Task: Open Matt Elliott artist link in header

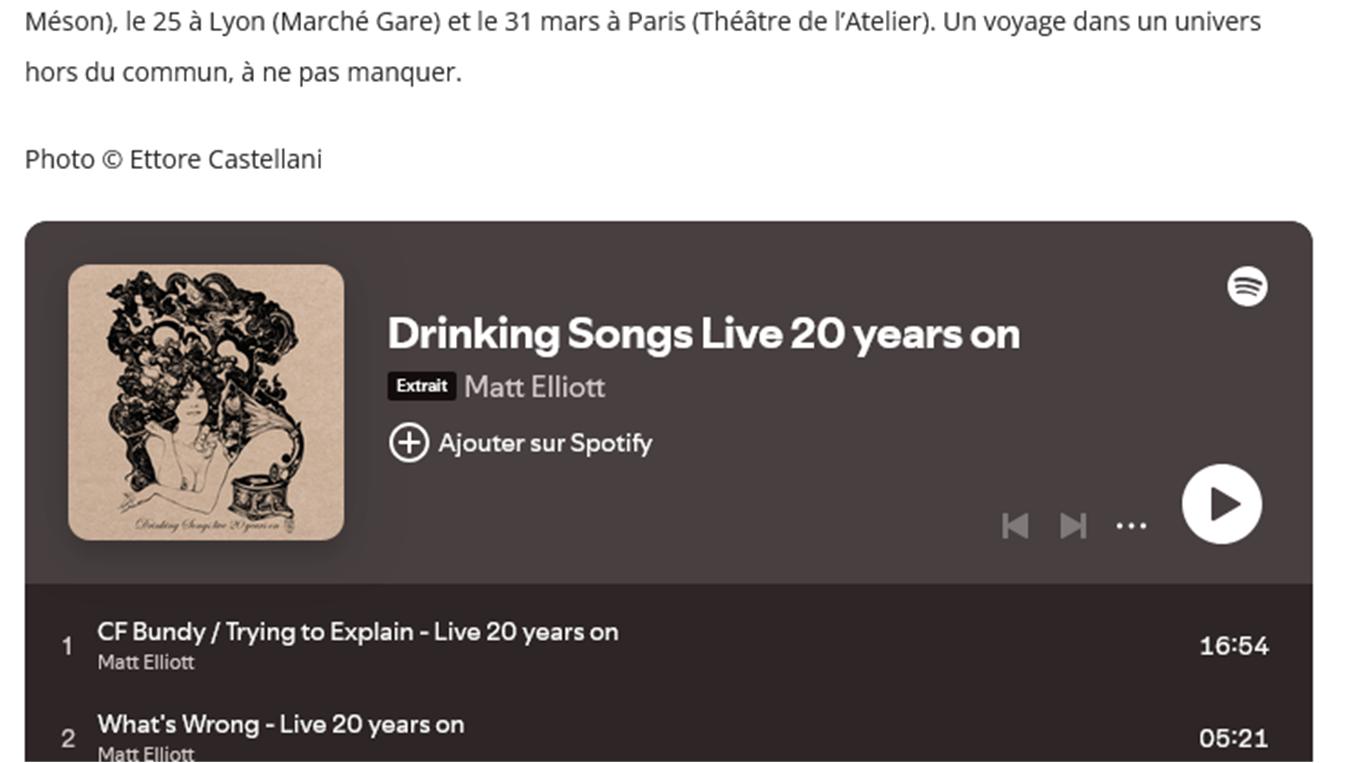Action: click(x=534, y=387)
